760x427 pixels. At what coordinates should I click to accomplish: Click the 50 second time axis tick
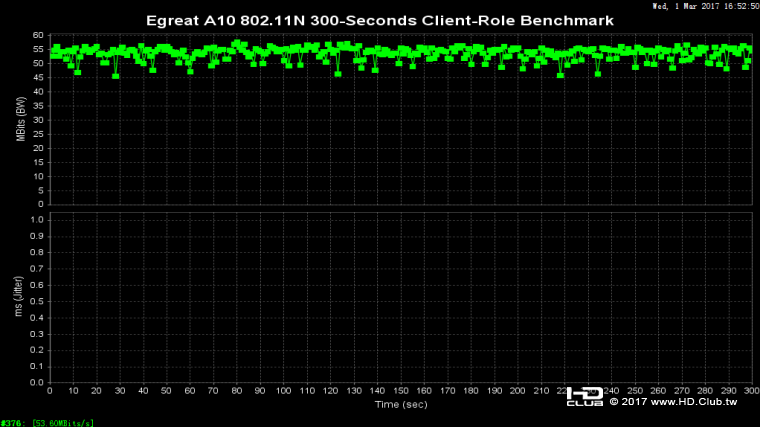167,390
